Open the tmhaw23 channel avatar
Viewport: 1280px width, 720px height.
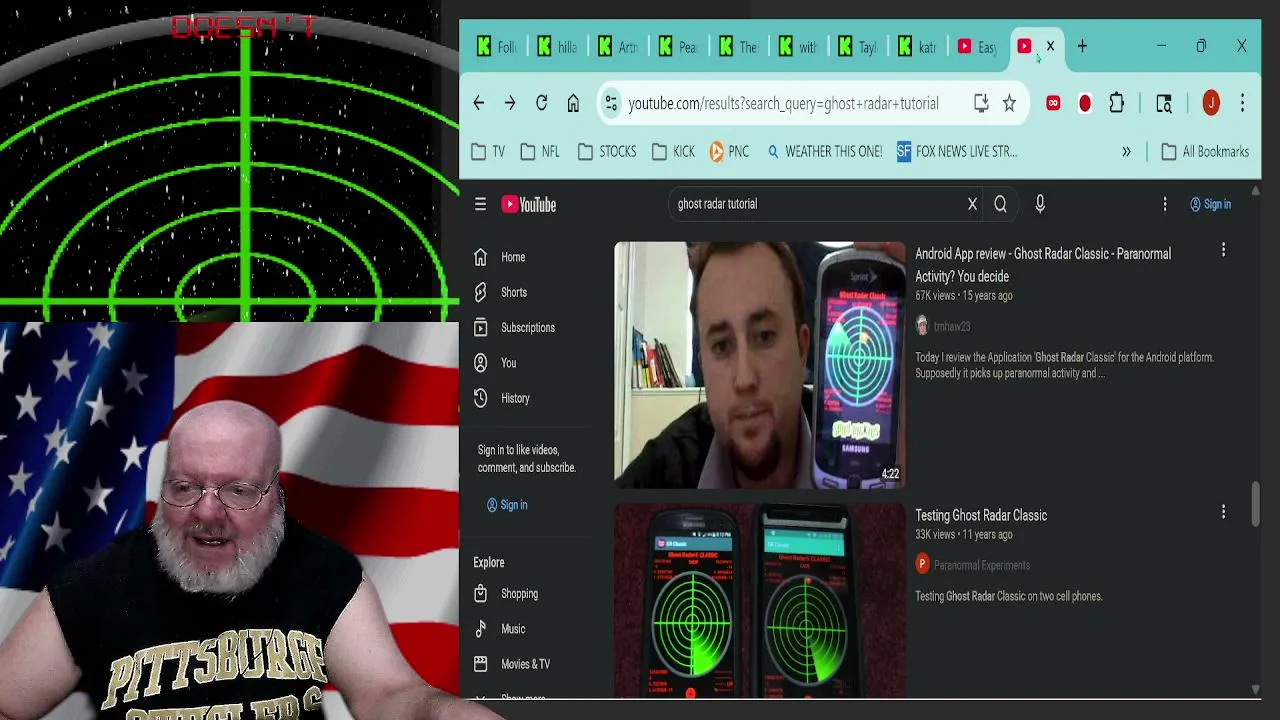coord(922,326)
